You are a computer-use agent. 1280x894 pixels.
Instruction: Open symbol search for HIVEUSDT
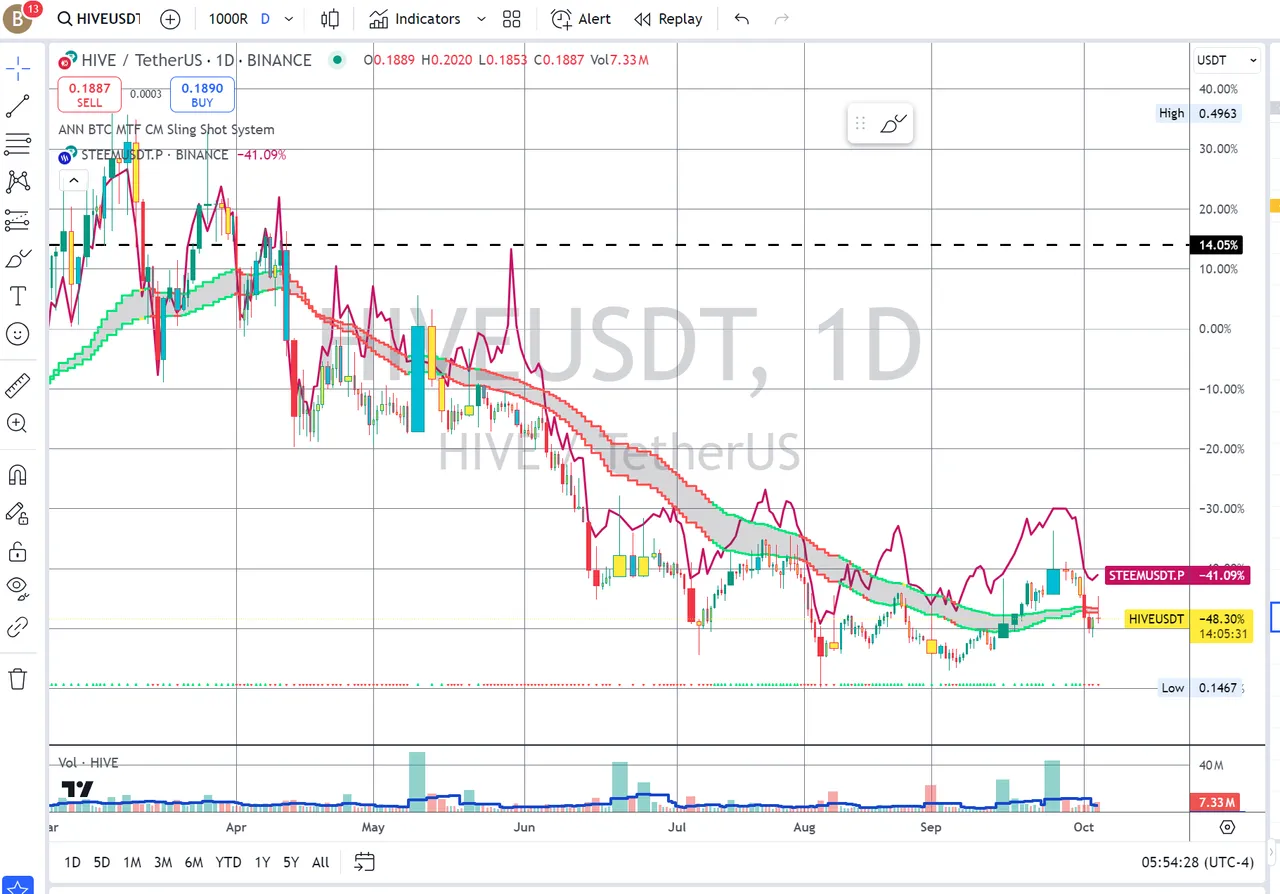coord(98,19)
